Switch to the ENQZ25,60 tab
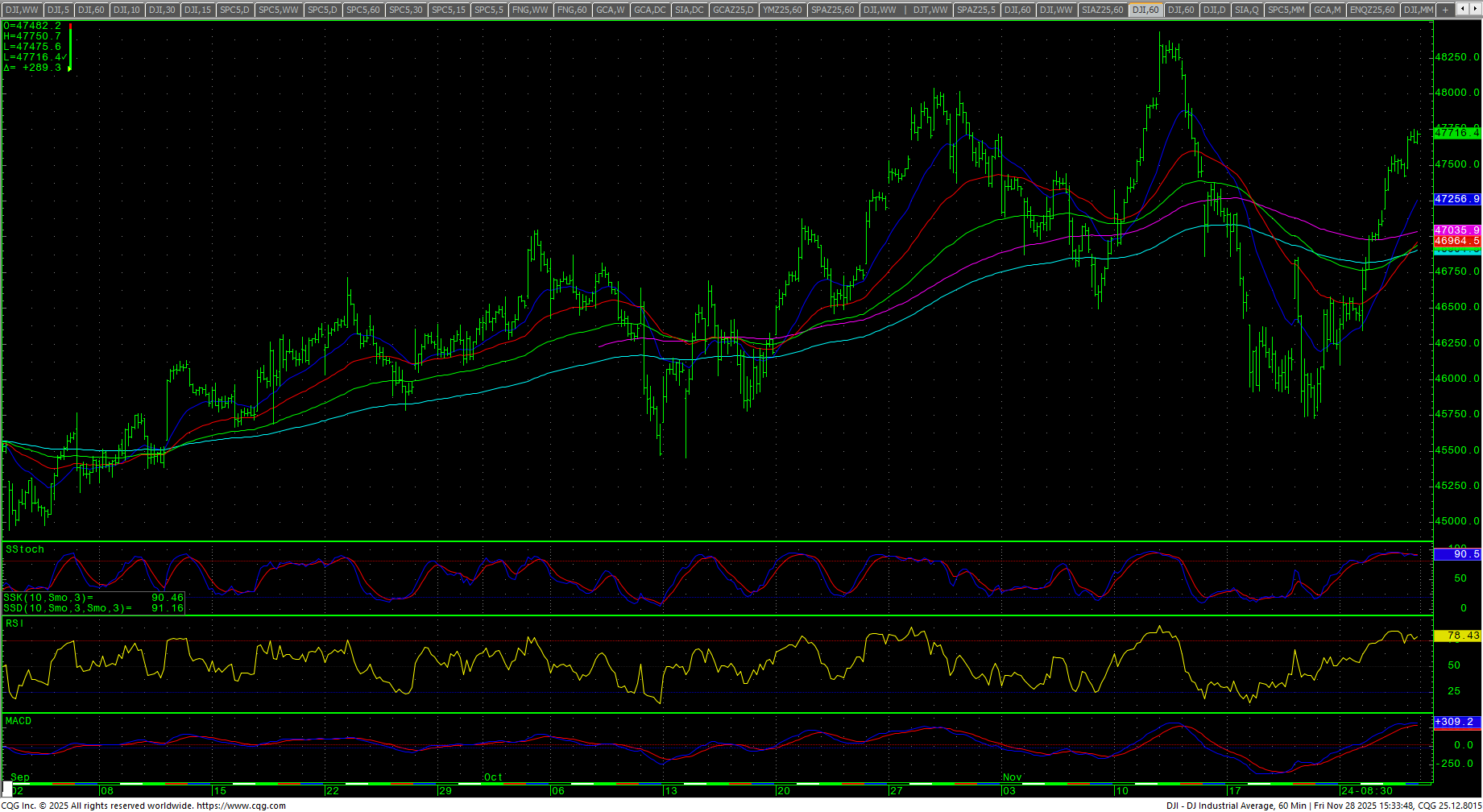Image resolution: width=1483 pixels, height=812 pixels. pos(1372,10)
